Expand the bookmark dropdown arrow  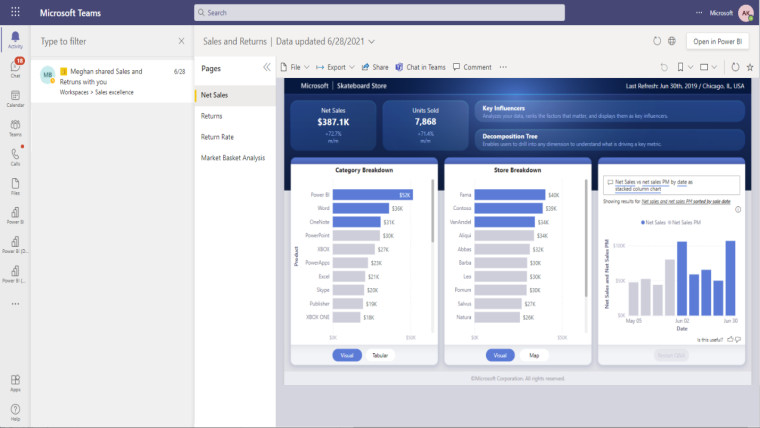pos(691,67)
